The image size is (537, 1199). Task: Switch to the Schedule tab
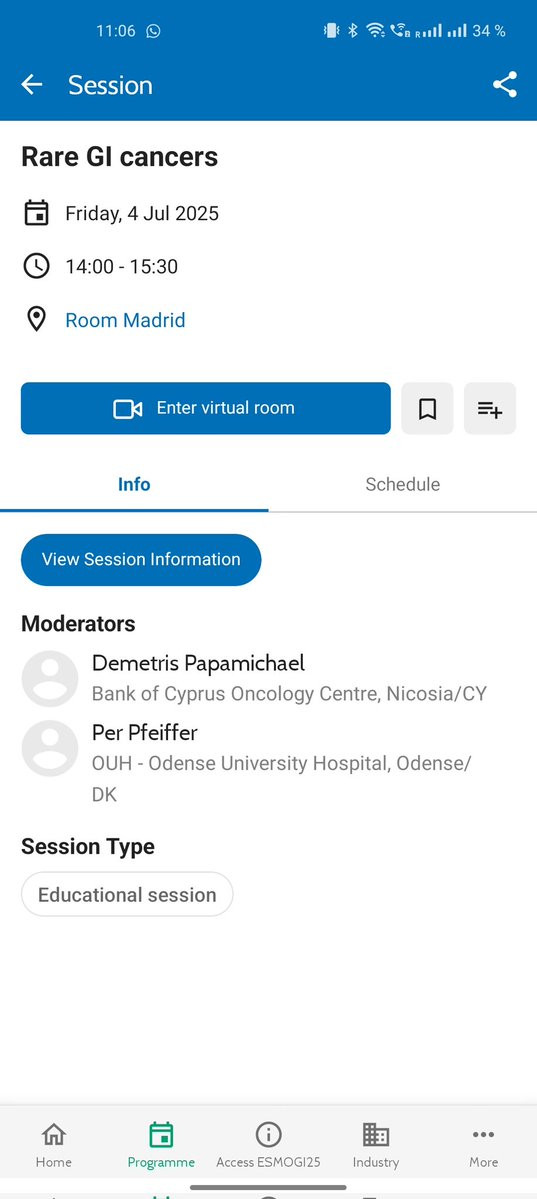[402, 485]
